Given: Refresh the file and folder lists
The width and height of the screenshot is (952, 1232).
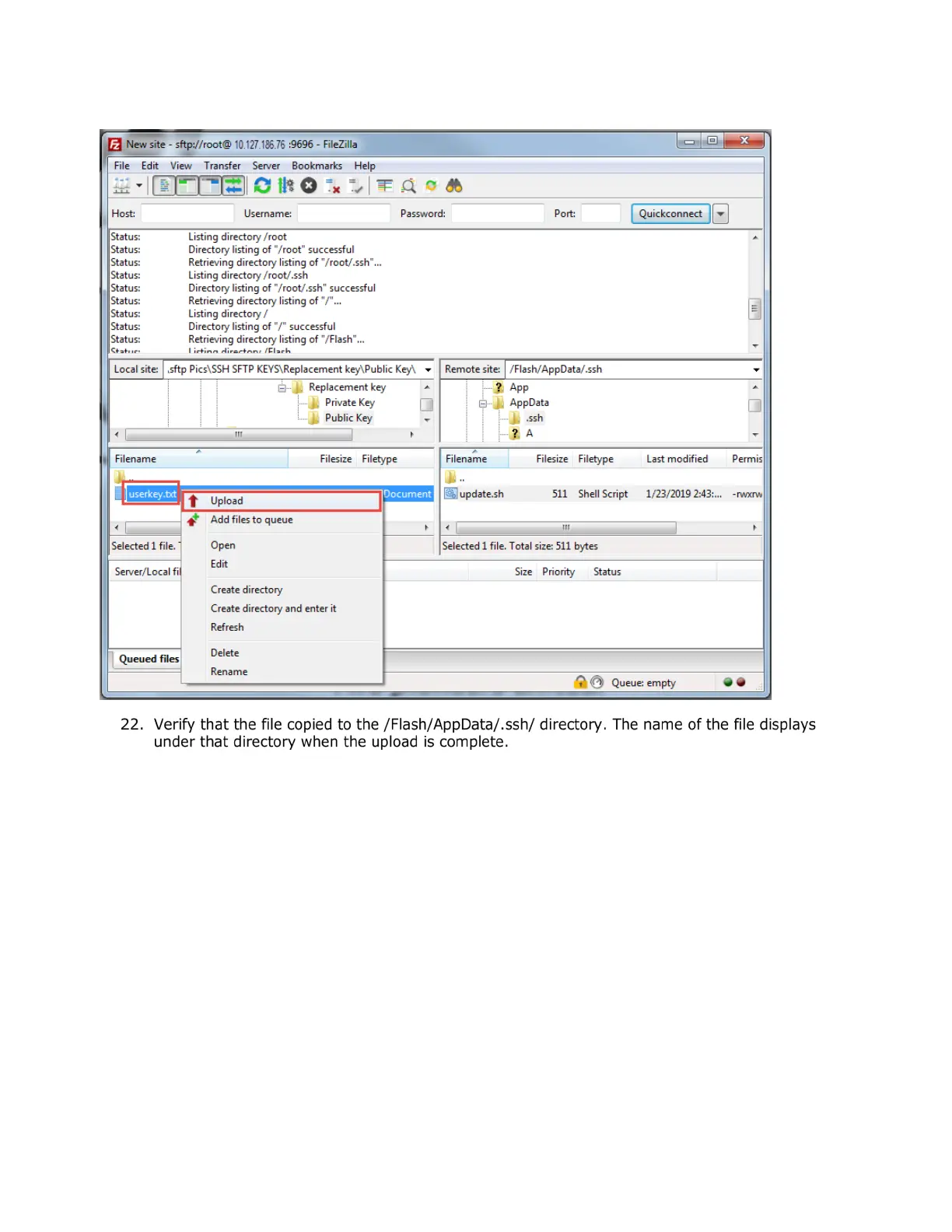Looking at the screenshot, I should tap(263, 186).
